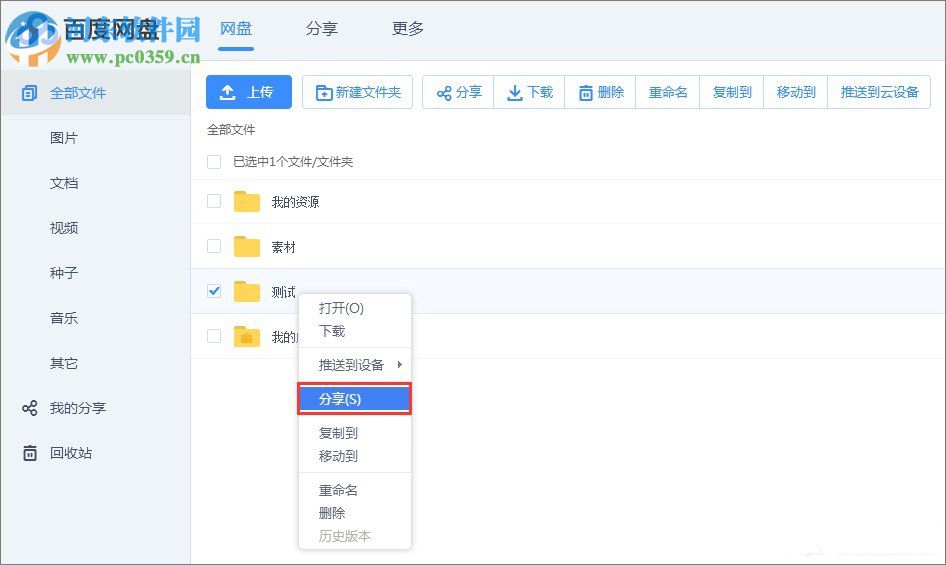The image size is (946, 565).
Task: Click the 素材 folder icon
Action: pos(247,246)
